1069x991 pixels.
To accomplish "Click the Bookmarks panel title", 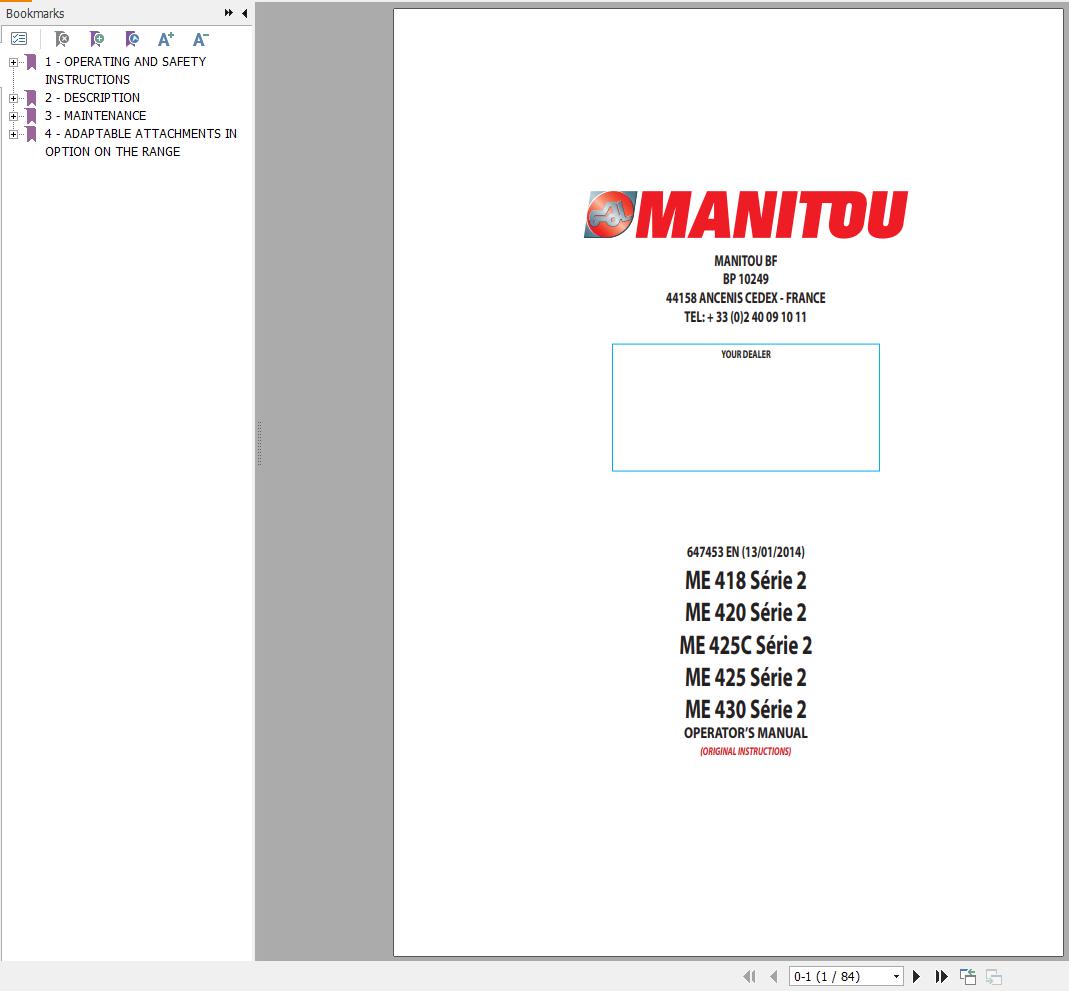I will [35, 13].
